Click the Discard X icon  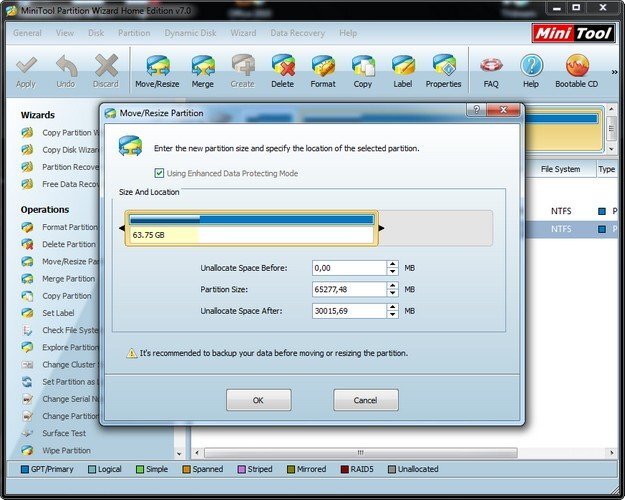106,65
